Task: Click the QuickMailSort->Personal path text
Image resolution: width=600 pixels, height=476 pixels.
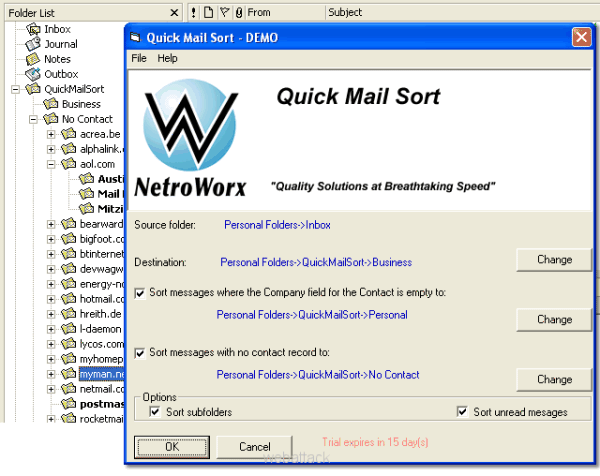Action: click(x=312, y=315)
